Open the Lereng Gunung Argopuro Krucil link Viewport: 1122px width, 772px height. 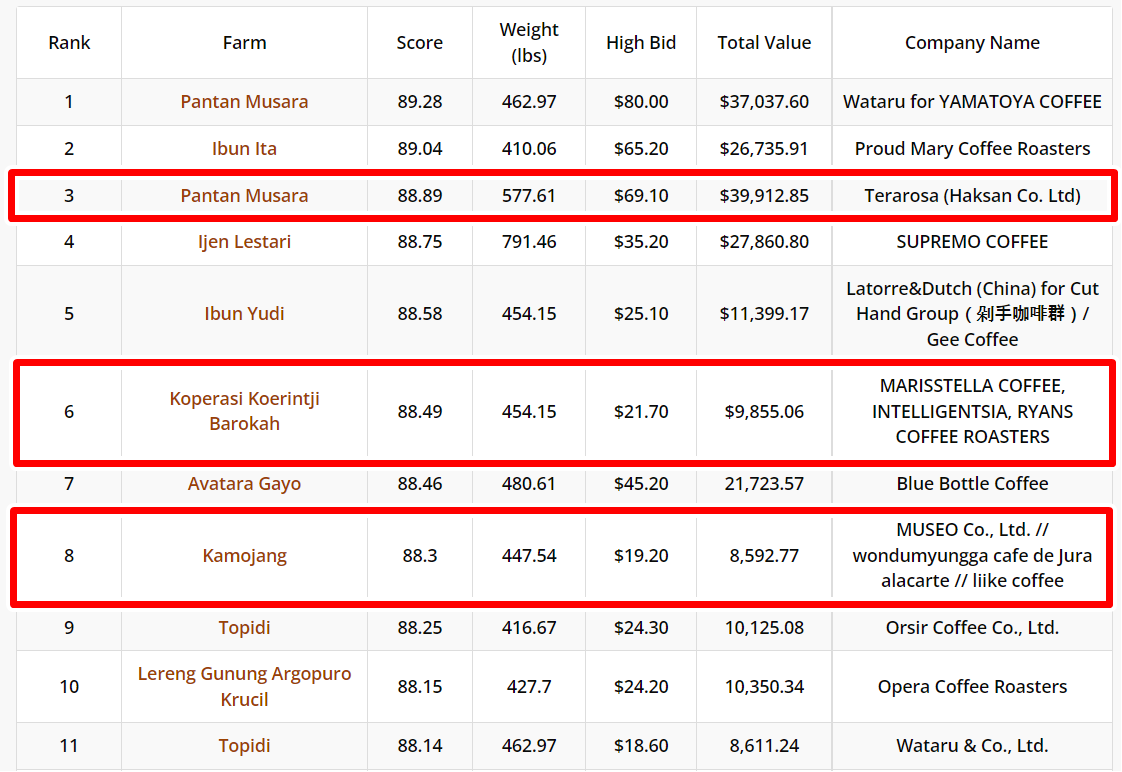[x=244, y=686]
